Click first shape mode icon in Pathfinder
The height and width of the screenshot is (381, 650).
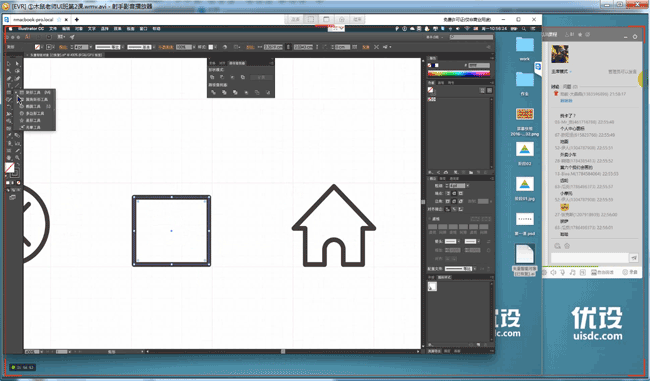coord(212,77)
